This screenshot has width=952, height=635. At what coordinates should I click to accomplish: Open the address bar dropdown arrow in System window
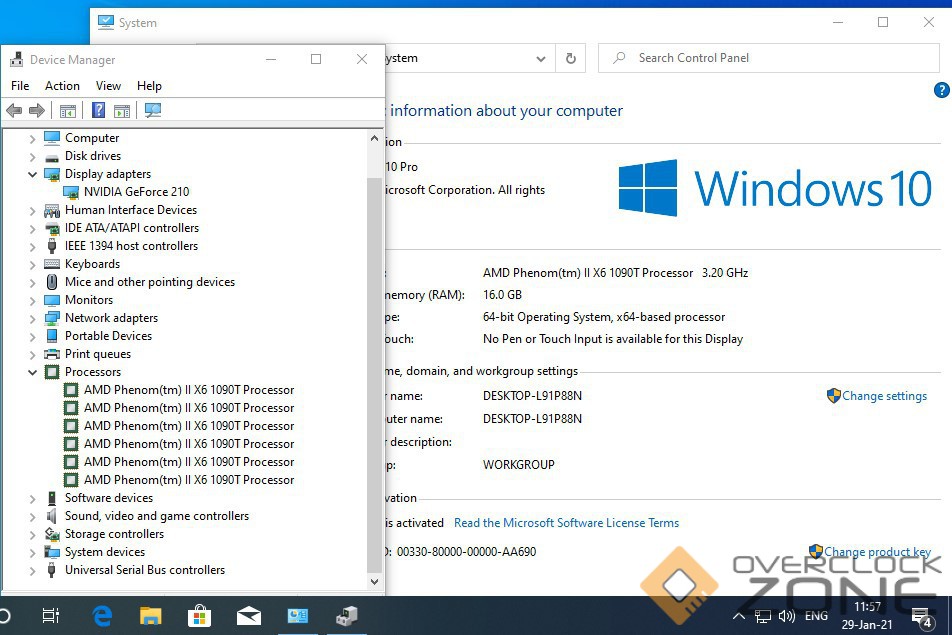pos(540,58)
